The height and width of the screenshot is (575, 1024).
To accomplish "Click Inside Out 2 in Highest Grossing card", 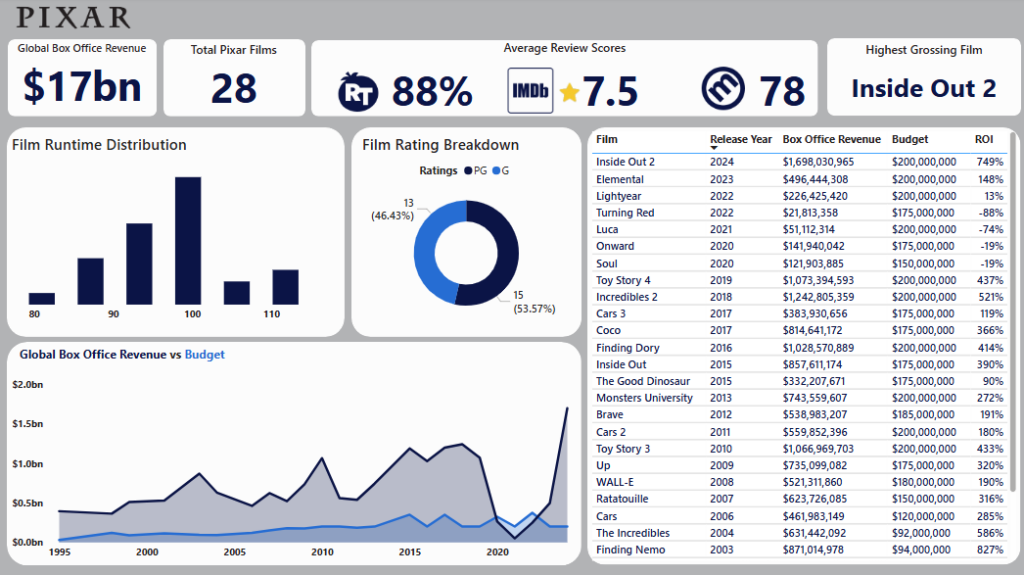I will pyautogui.click(x=924, y=88).
